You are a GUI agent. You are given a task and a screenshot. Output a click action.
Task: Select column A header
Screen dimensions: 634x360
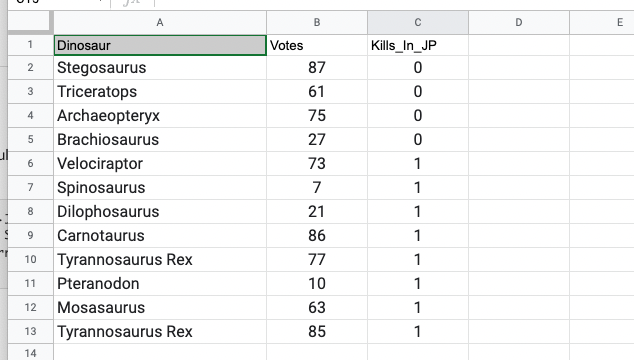160,22
